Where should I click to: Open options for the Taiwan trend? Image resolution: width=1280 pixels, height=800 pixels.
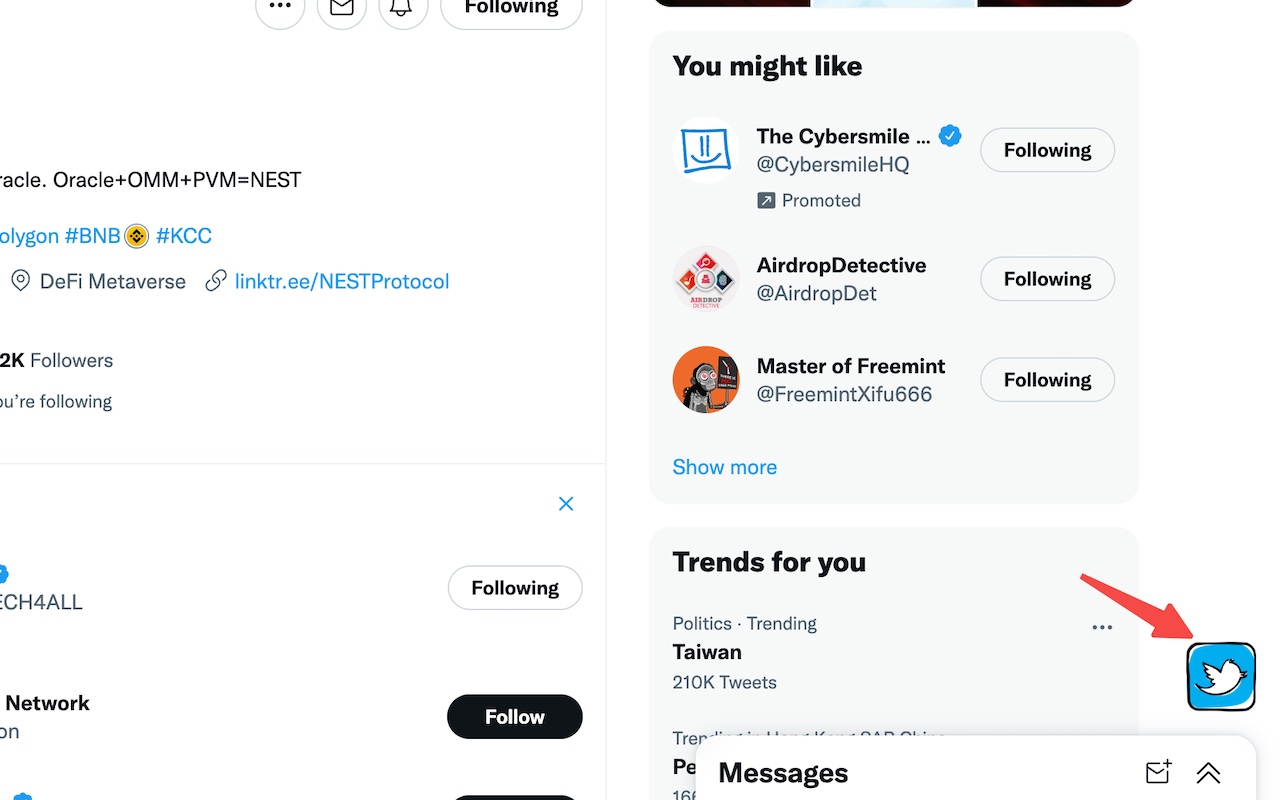pyautogui.click(x=1102, y=627)
